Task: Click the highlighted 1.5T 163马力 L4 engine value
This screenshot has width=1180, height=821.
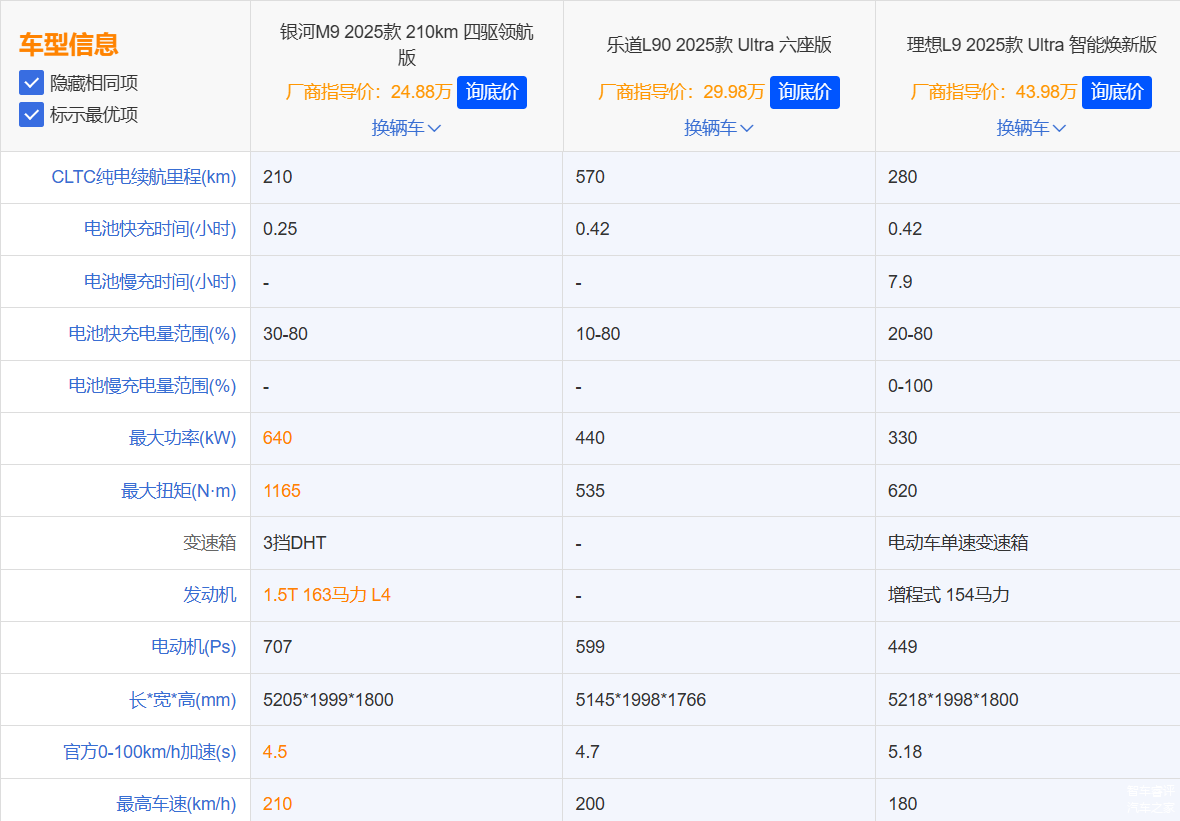Action: pos(326,595)
